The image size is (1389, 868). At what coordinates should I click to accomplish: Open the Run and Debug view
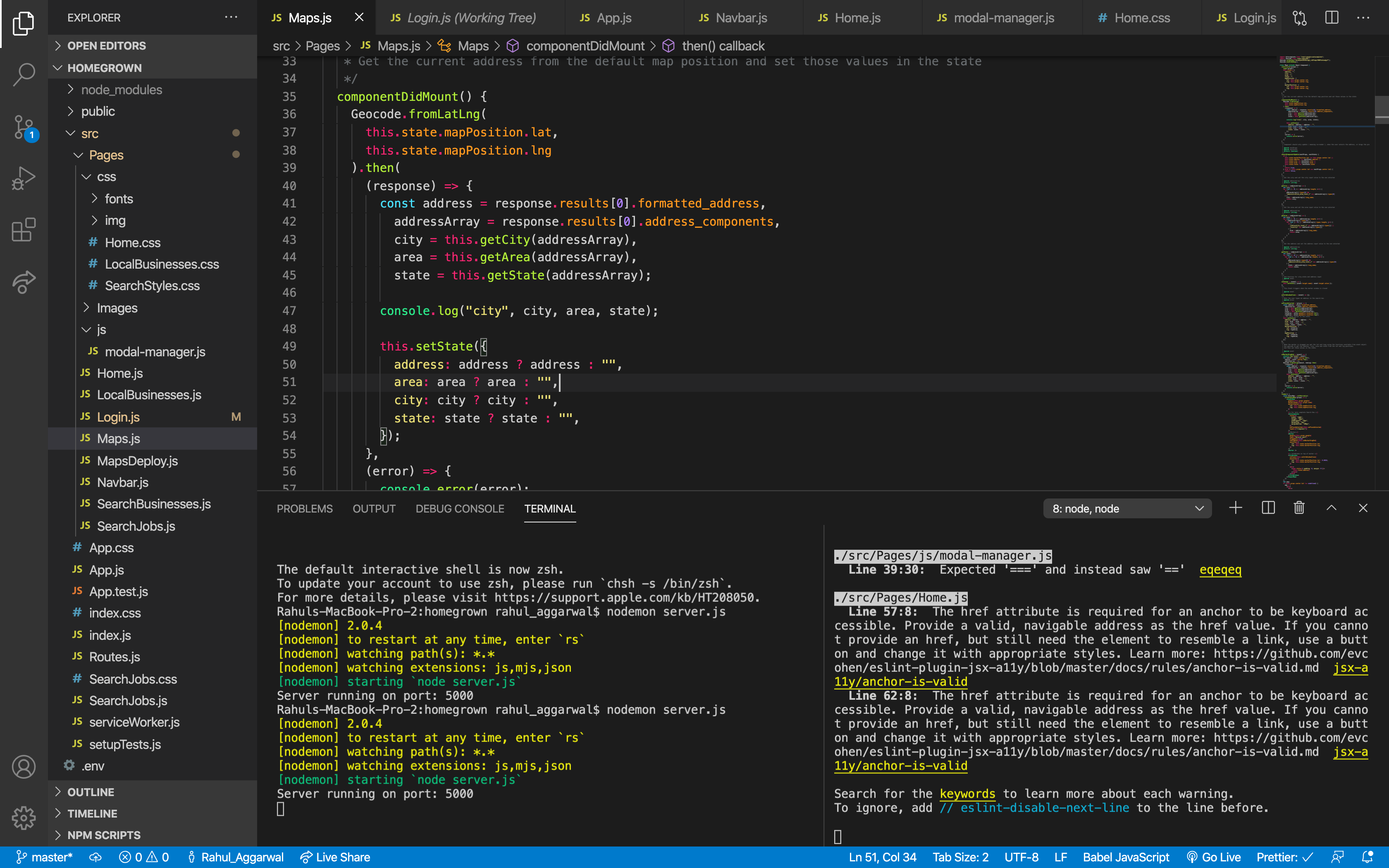24,178
